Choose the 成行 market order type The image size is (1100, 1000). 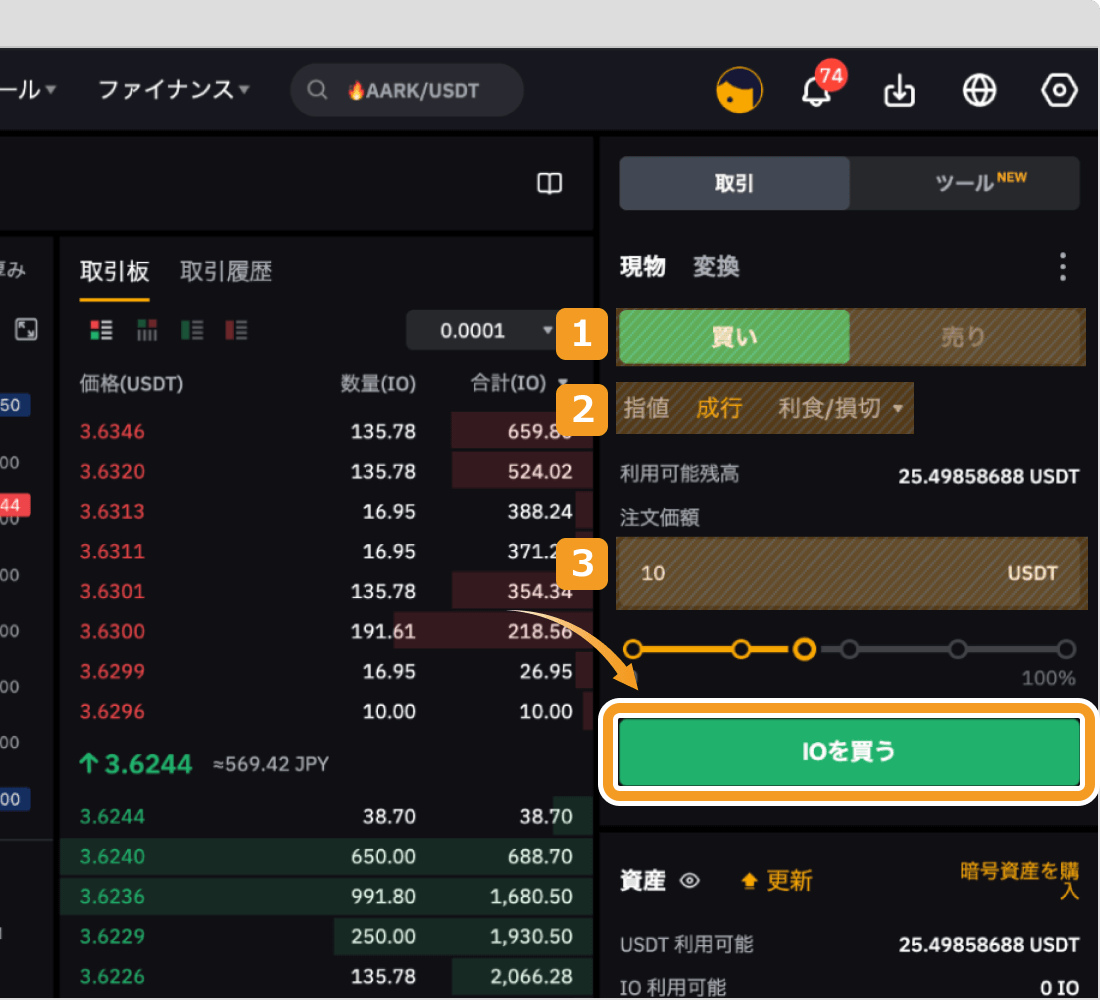click(x=719, y=408)
